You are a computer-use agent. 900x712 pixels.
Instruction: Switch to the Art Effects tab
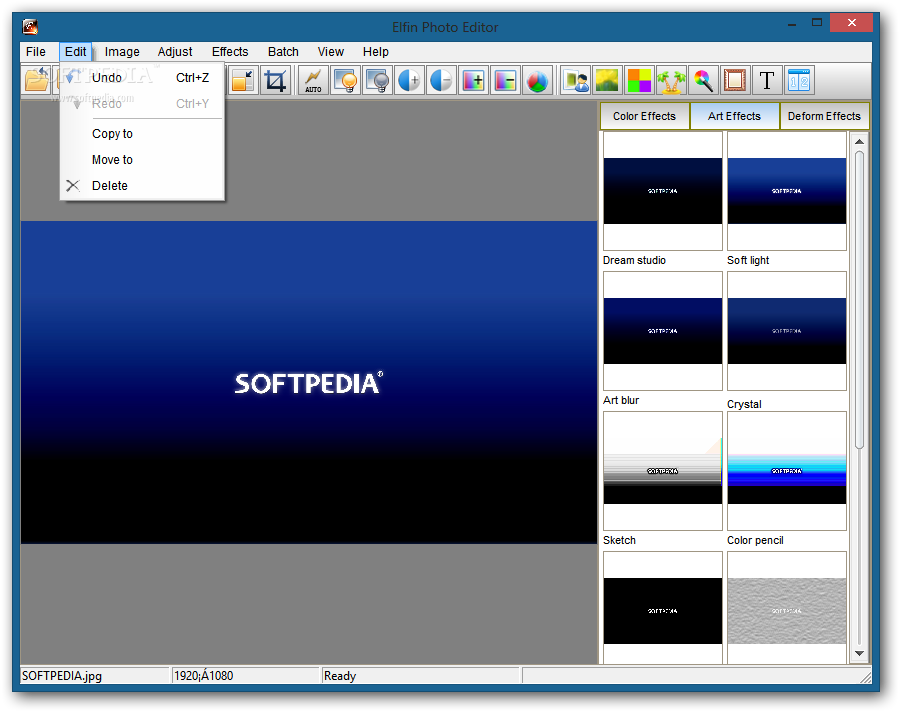tap(734, 116)
